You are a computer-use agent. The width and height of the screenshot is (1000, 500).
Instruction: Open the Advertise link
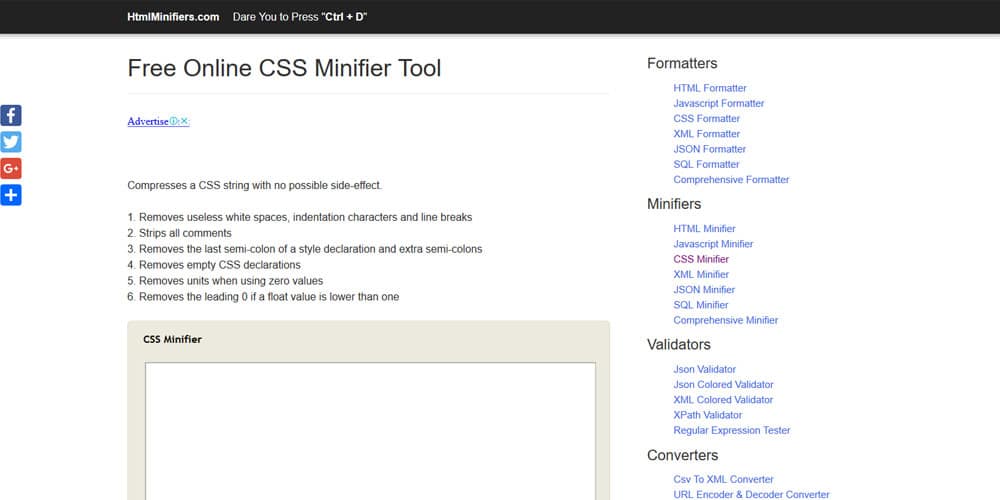[x=147, y=121]
